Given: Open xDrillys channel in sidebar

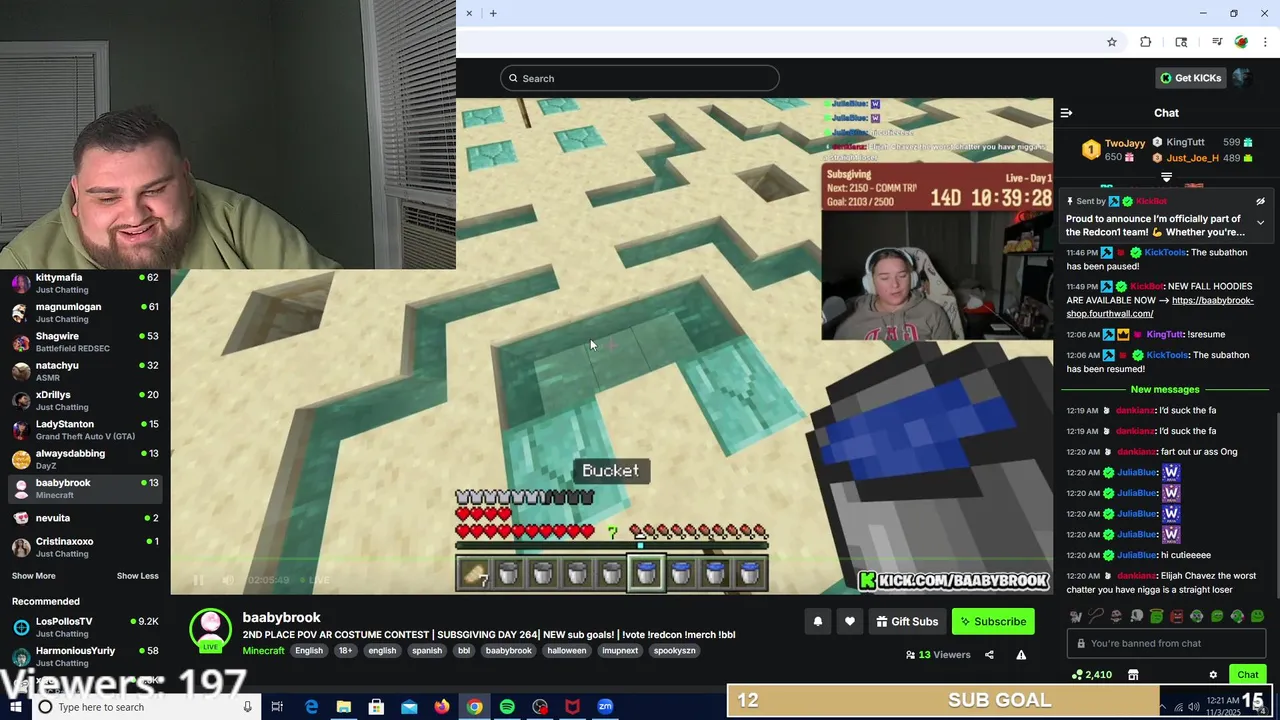Looking at the screenshot, I should pyautogui.click(x=85, y=401).
